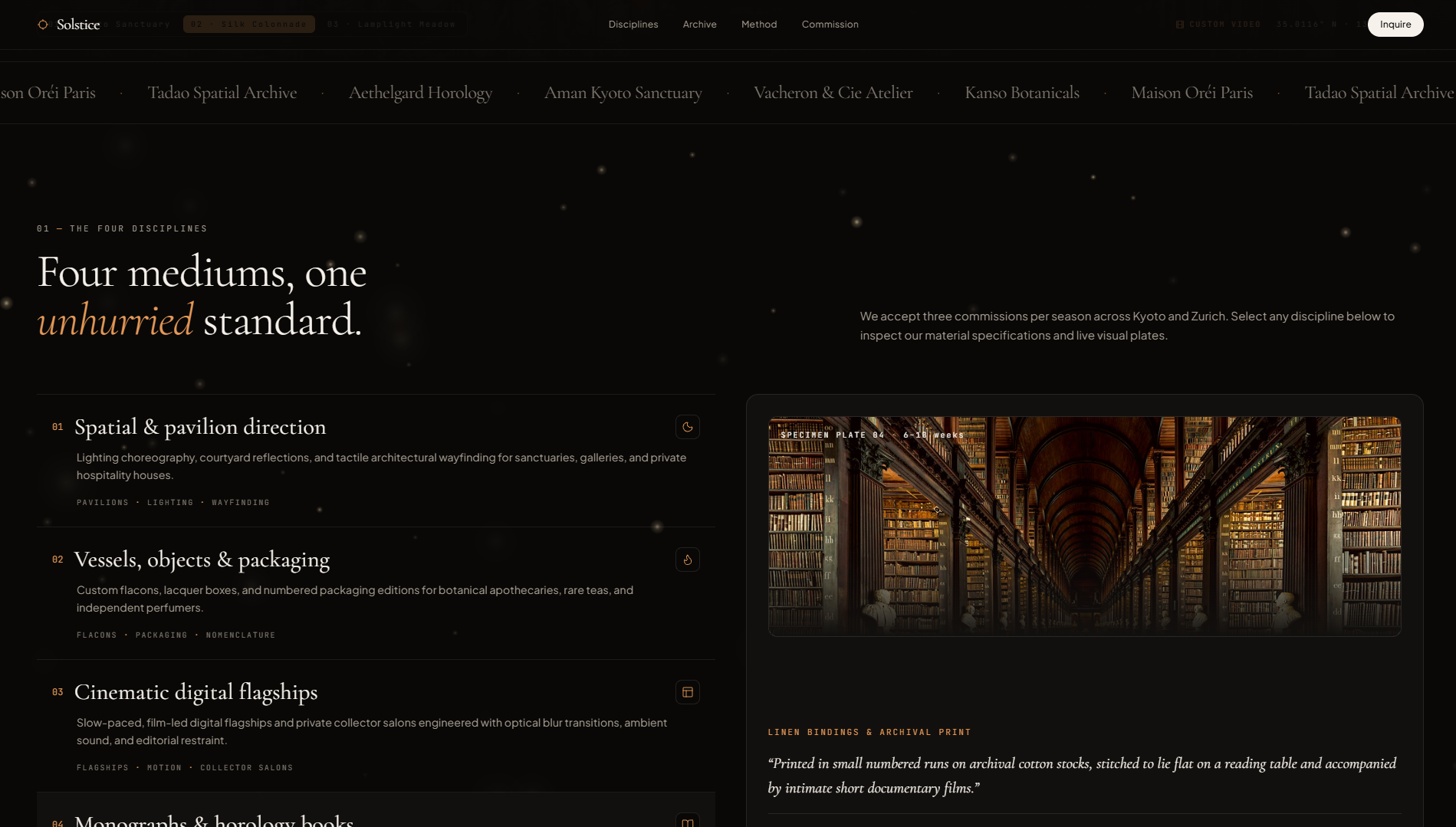Click the library specimen plate image
The width and height of the screenshot is (1456, 827).
click(x=1085, y=527)
